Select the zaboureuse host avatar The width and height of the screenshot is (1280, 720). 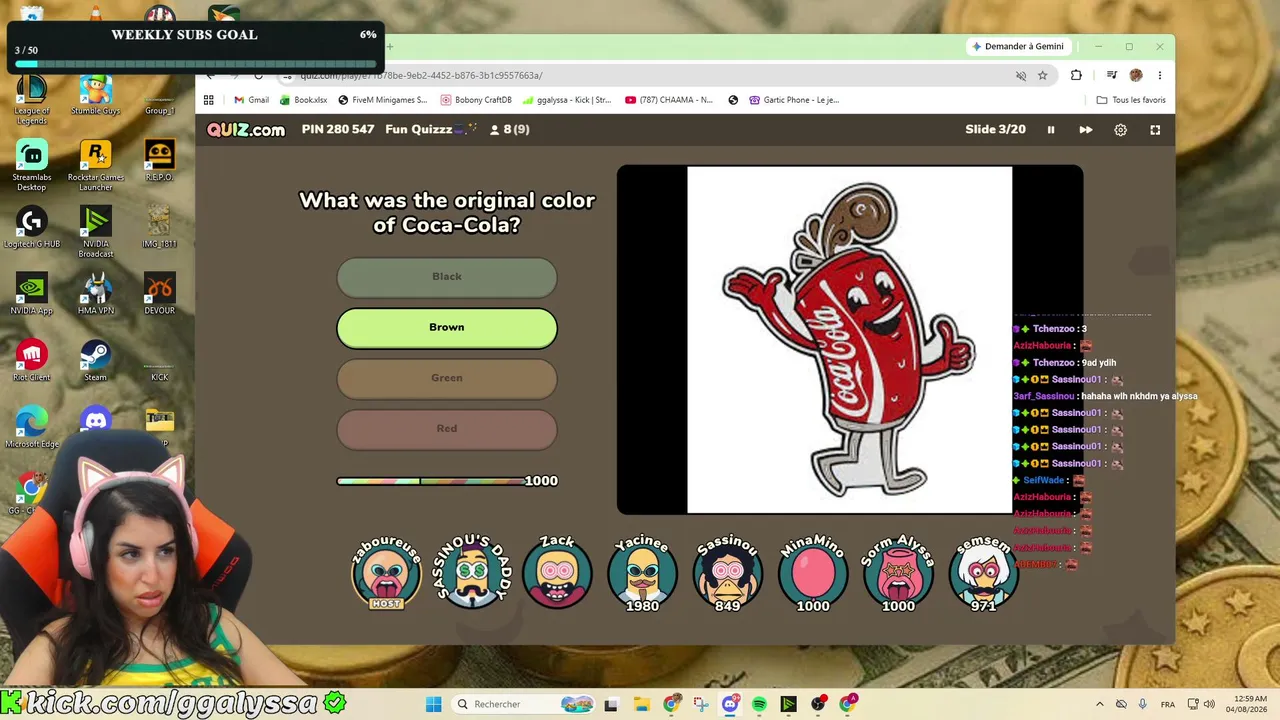point(386,573)
